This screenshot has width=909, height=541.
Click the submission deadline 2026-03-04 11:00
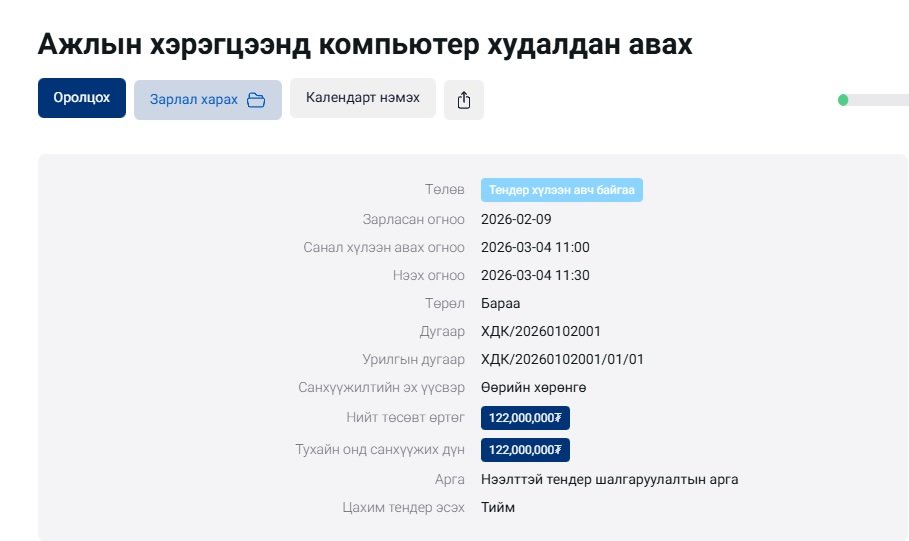coord(535,247)
